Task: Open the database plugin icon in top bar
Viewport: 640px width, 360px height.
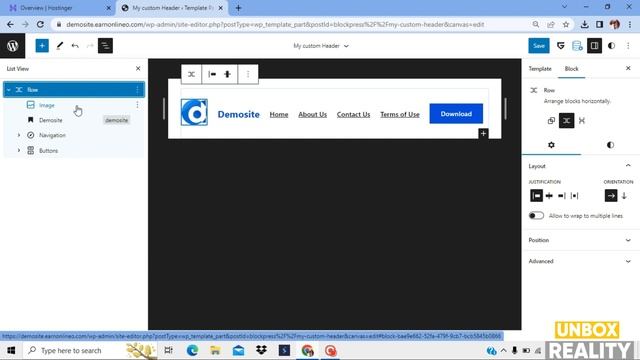Action: pos(577,46)
